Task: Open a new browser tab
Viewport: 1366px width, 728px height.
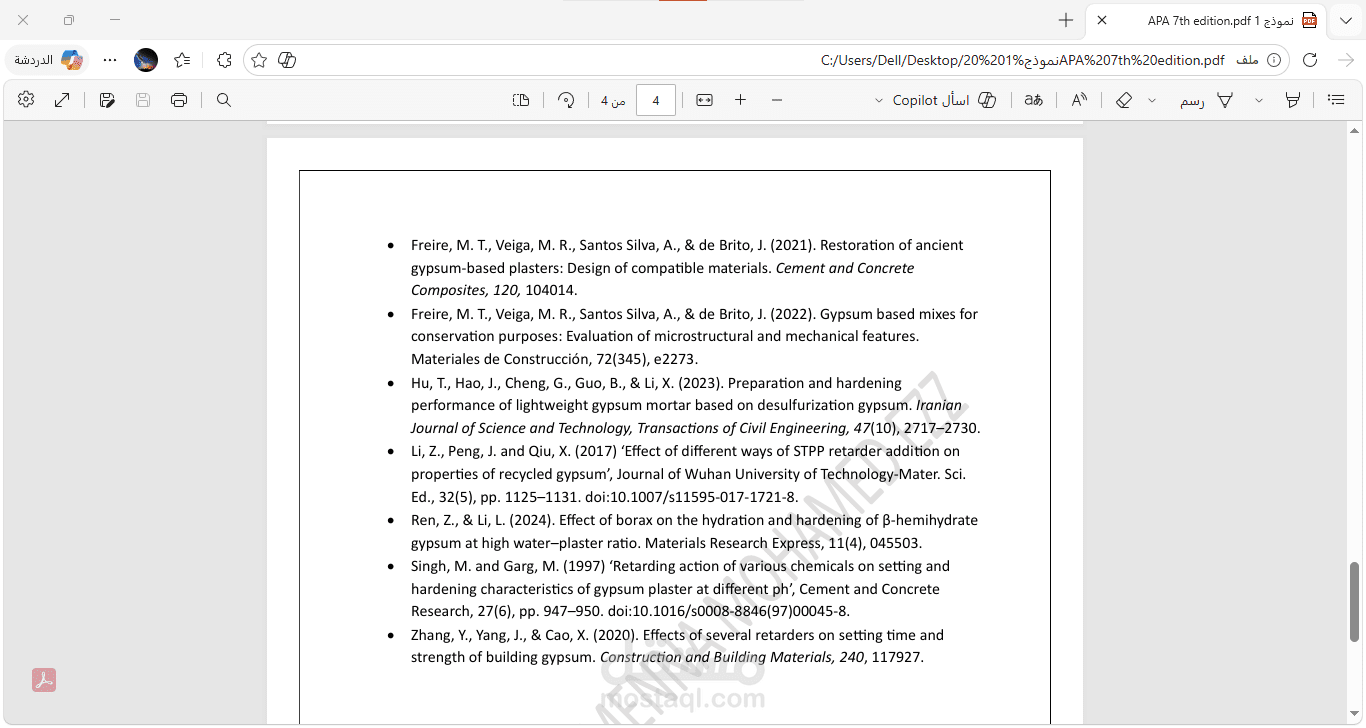Action: [1066, 20]
